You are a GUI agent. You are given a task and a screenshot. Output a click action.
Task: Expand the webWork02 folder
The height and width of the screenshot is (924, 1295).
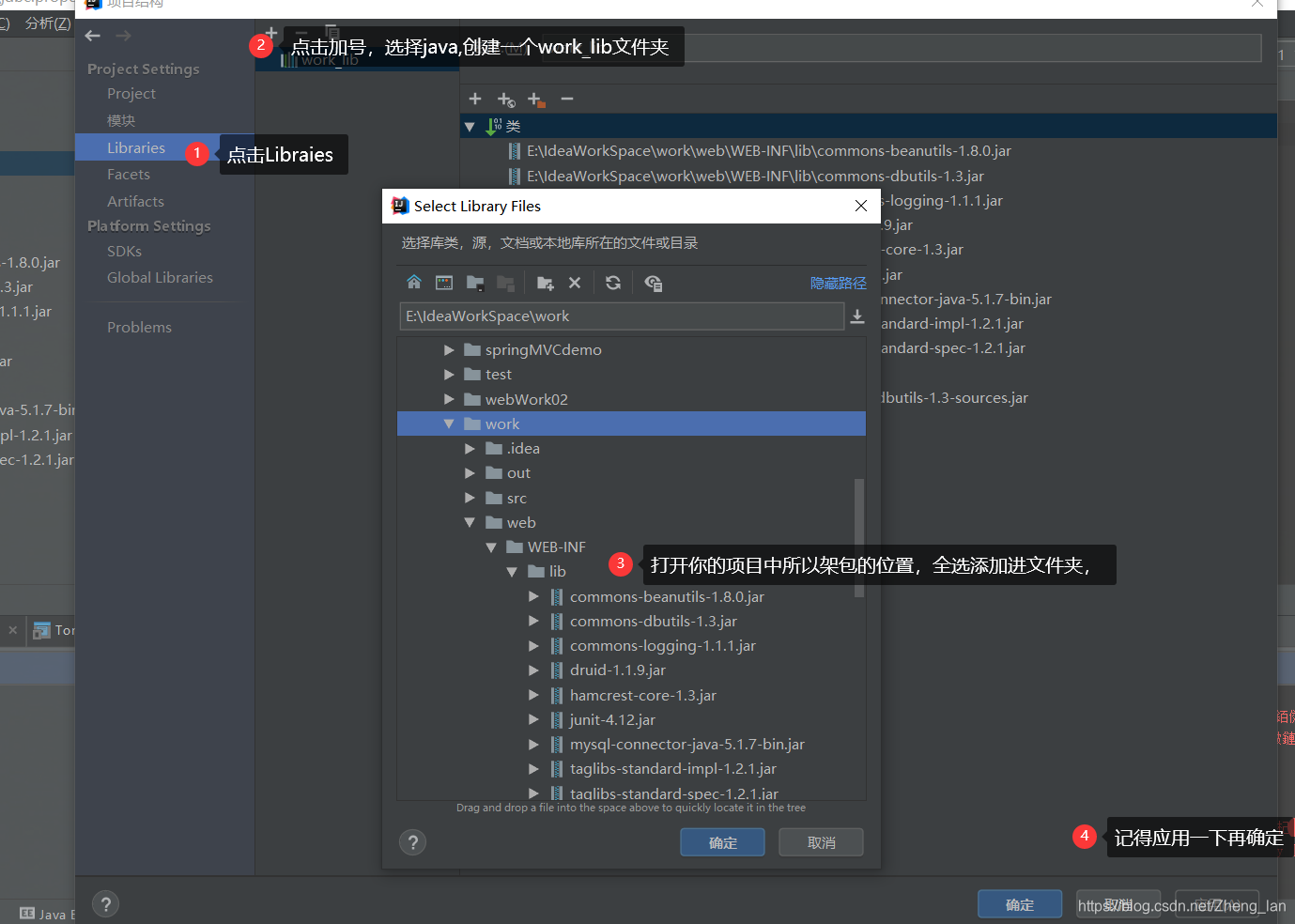click(449, 400)
